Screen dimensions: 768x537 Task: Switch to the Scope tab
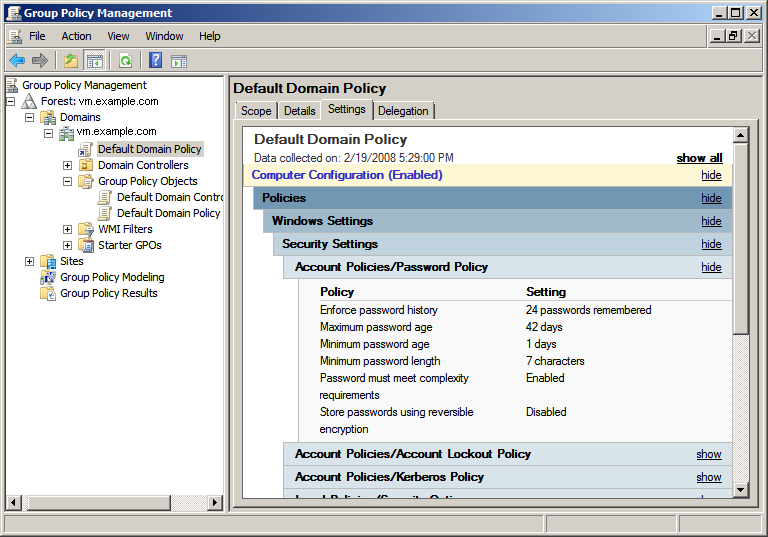click(256, 111)
